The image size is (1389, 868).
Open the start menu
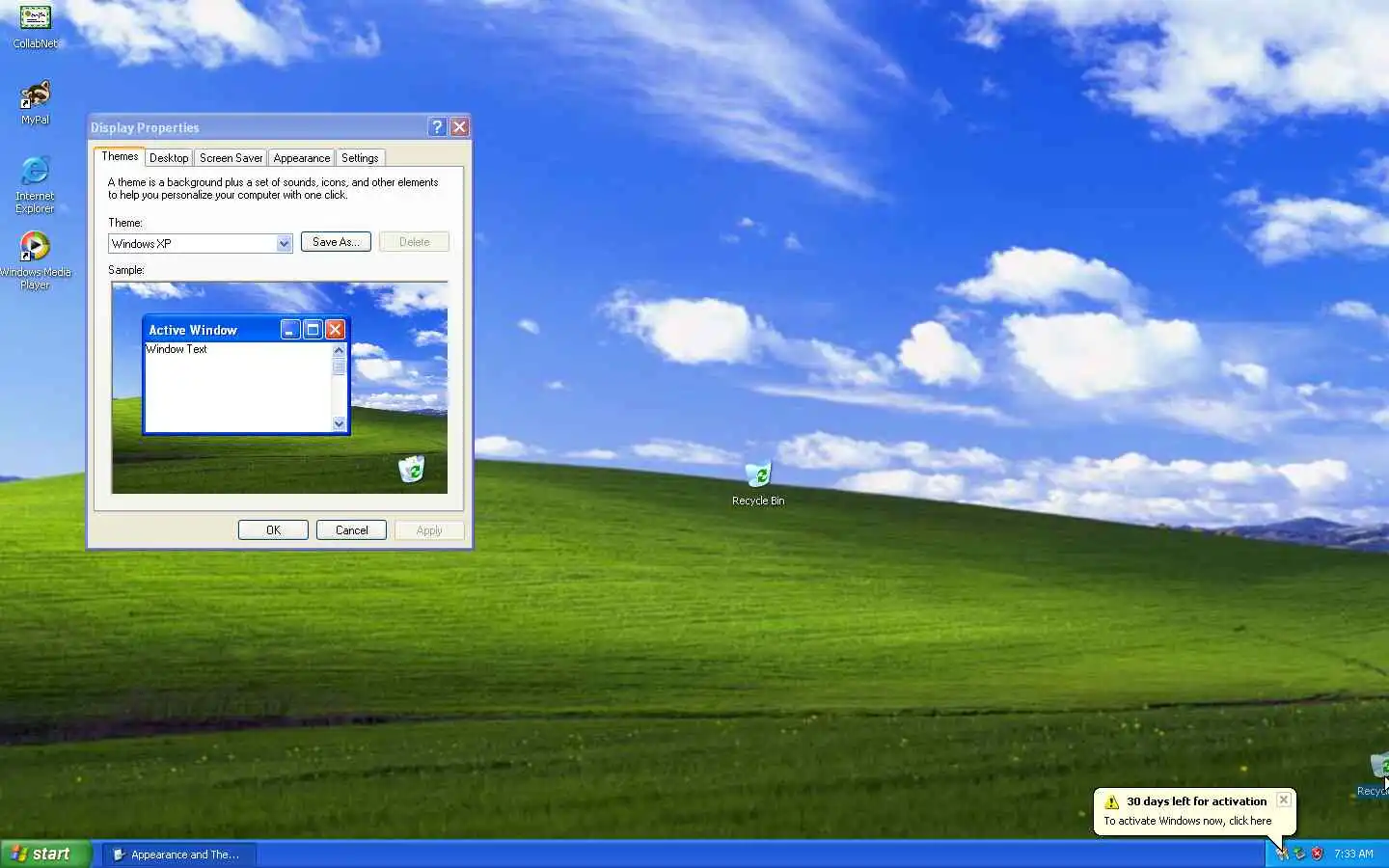tap(45, 854)
